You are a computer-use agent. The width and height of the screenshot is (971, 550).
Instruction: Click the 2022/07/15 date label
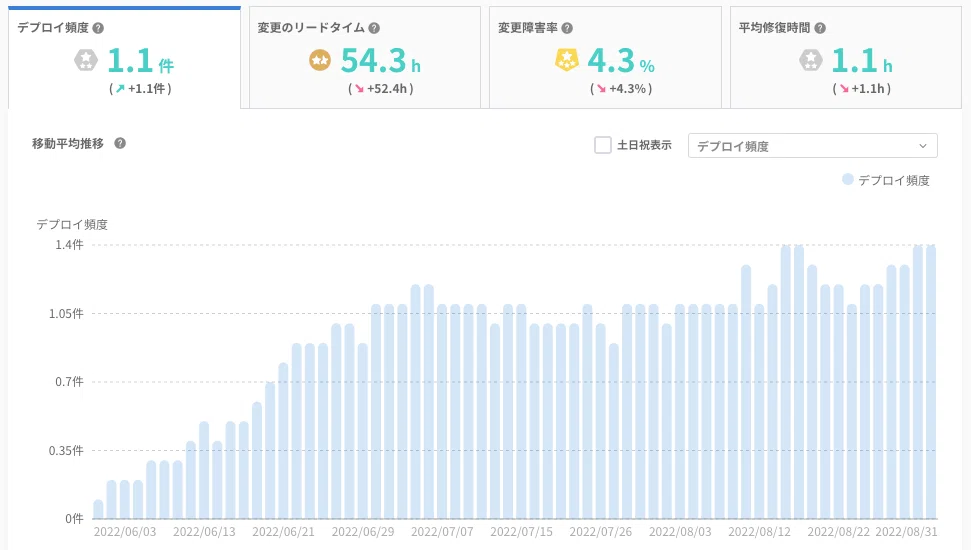click(x=521, y=531)
